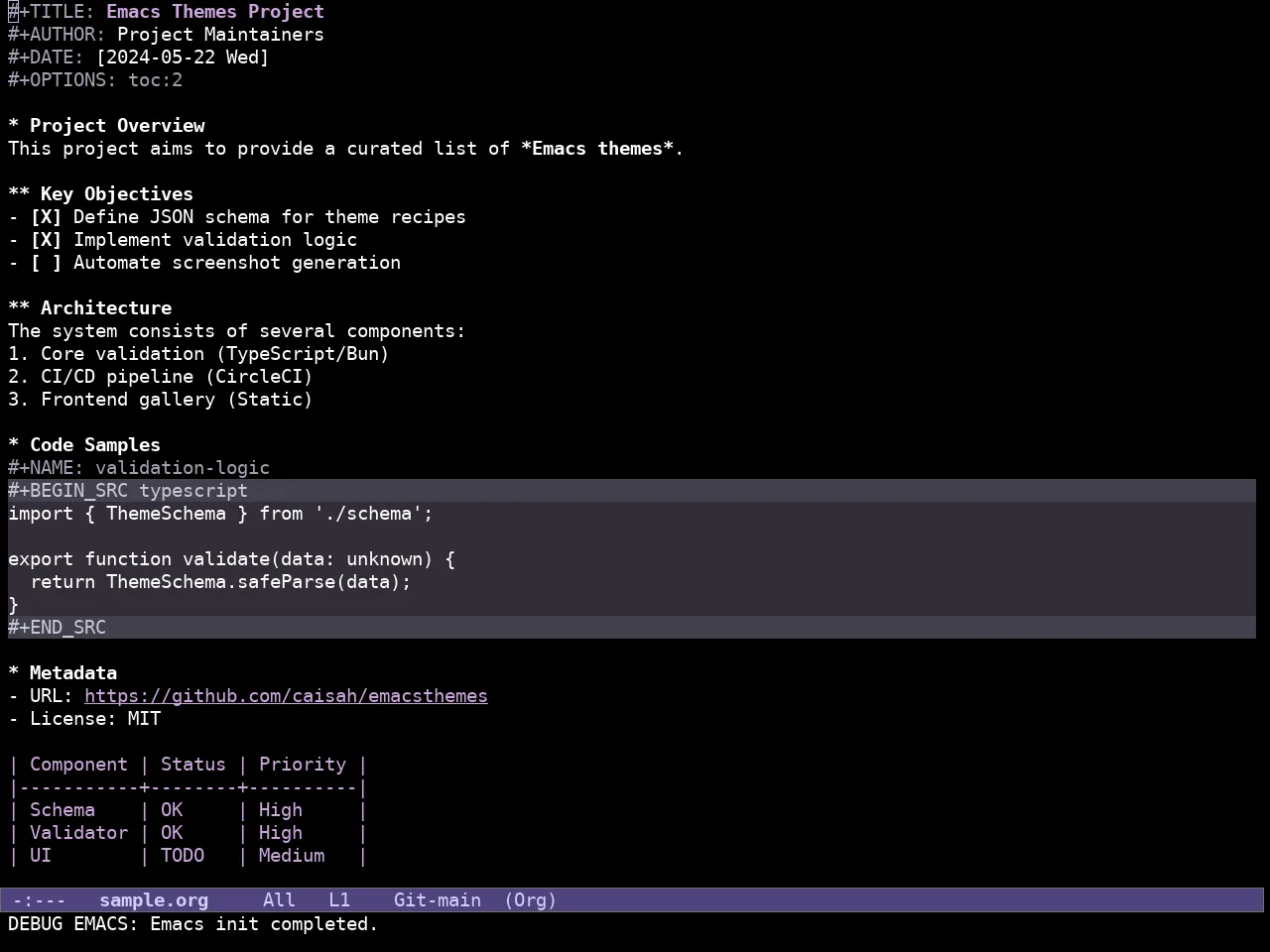Click the 'Validator' table cell

(78, 833)
